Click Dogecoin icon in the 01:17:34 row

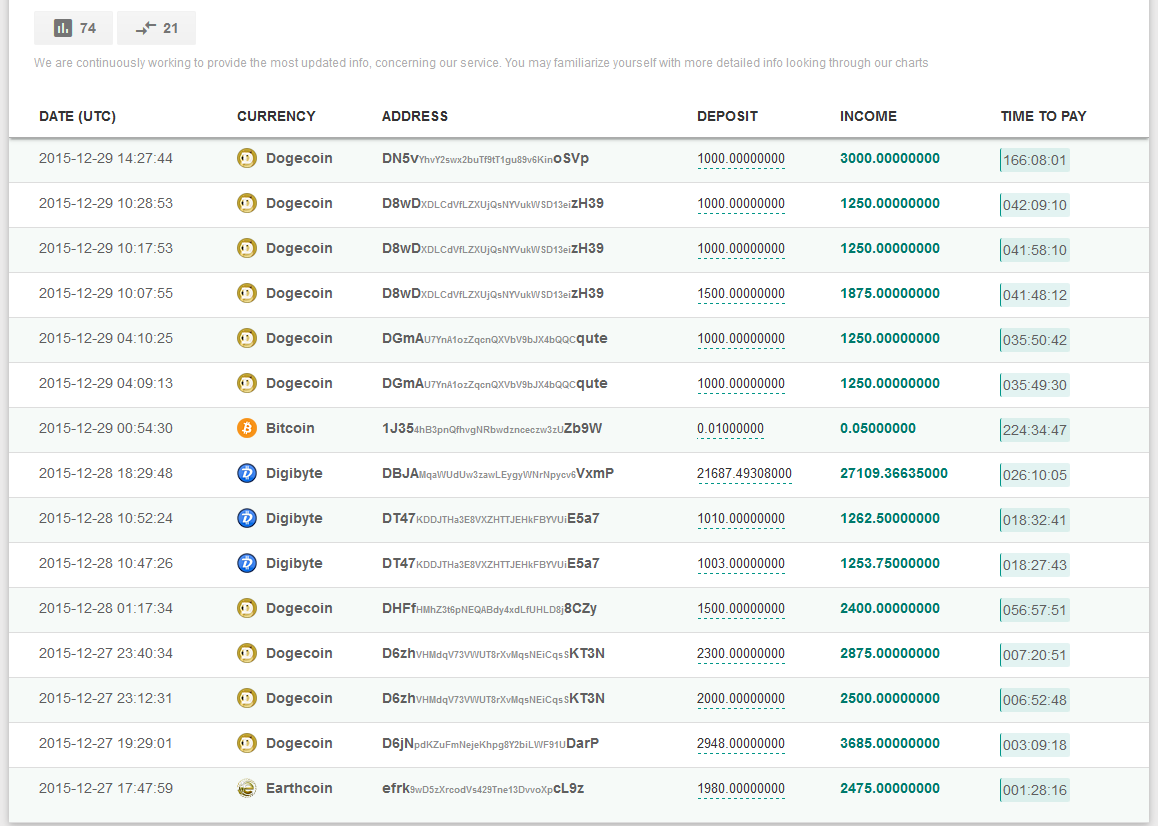point(246,608)
